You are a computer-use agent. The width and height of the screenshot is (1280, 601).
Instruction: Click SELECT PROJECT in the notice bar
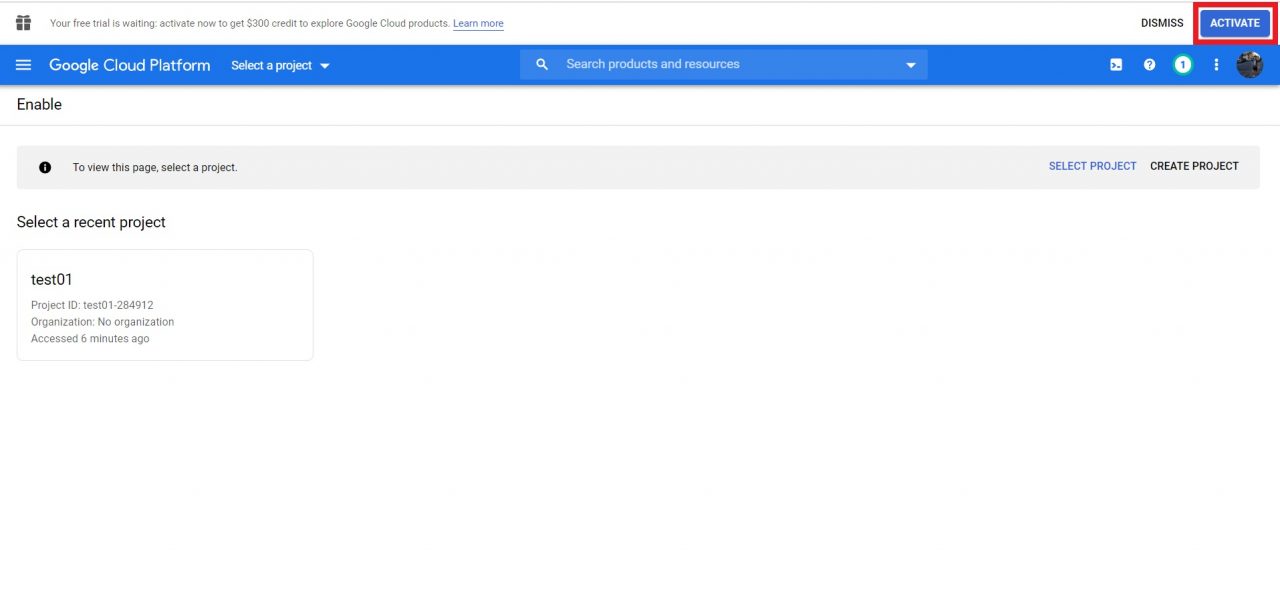1092,167
